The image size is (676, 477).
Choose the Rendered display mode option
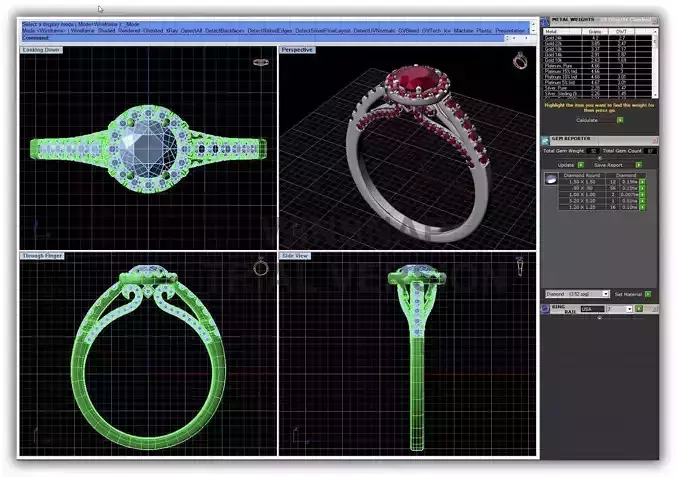coord(129,31)
